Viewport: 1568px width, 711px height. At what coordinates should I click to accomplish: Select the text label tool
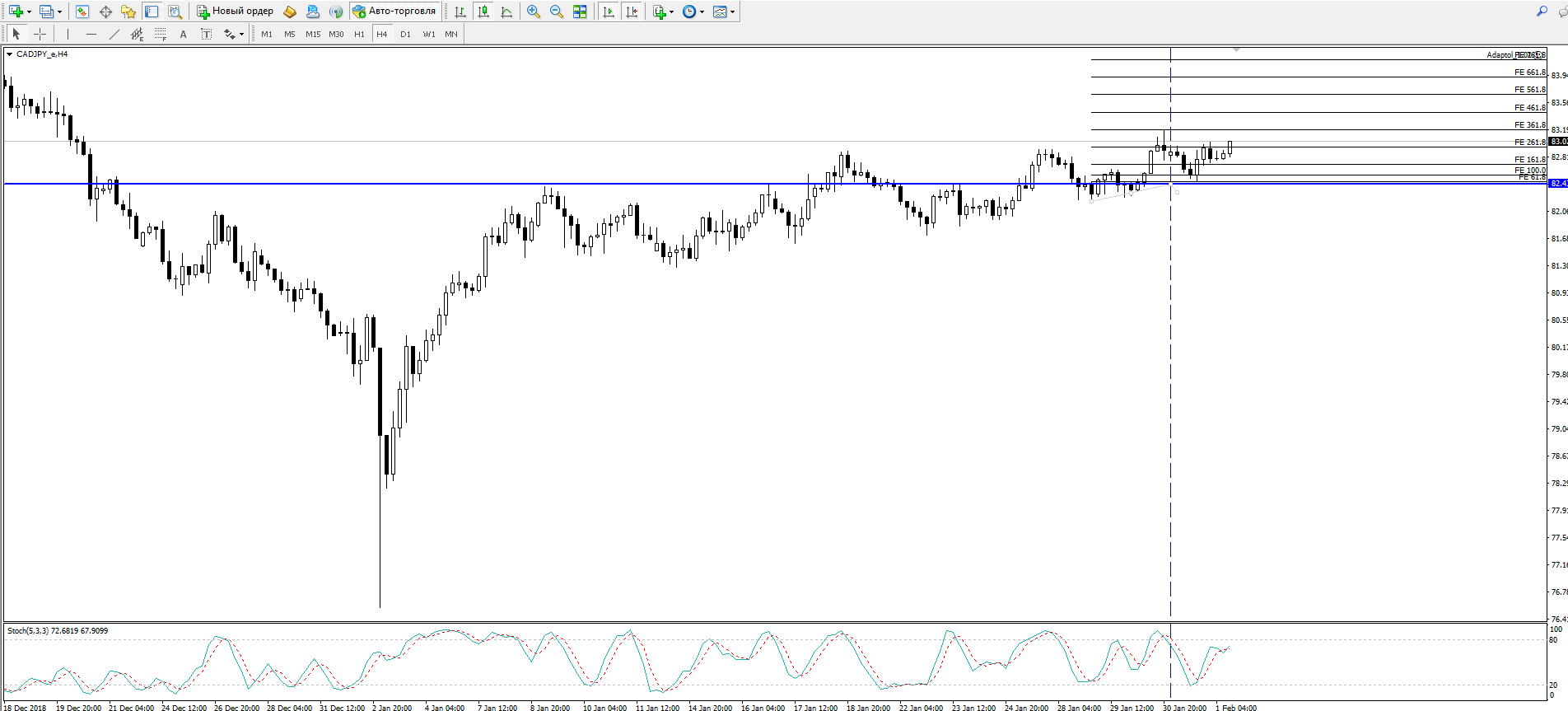coord(206,34)
